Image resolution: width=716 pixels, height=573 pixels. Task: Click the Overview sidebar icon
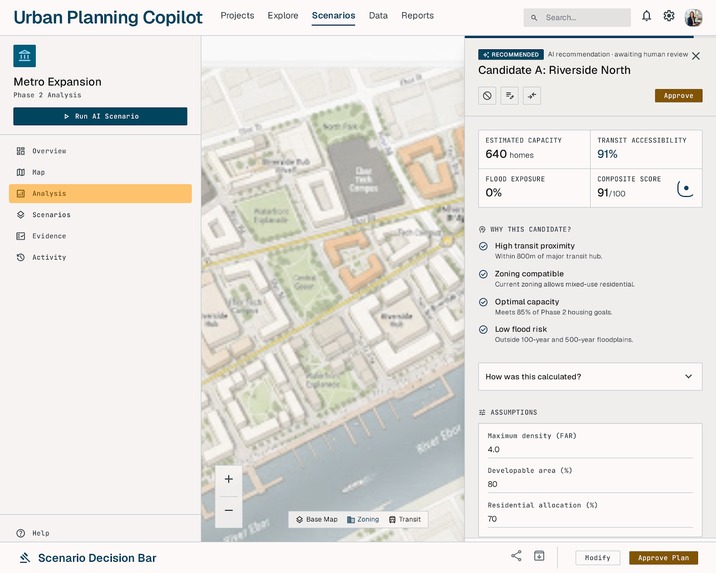pyautogui.click(x=21, y=151)
